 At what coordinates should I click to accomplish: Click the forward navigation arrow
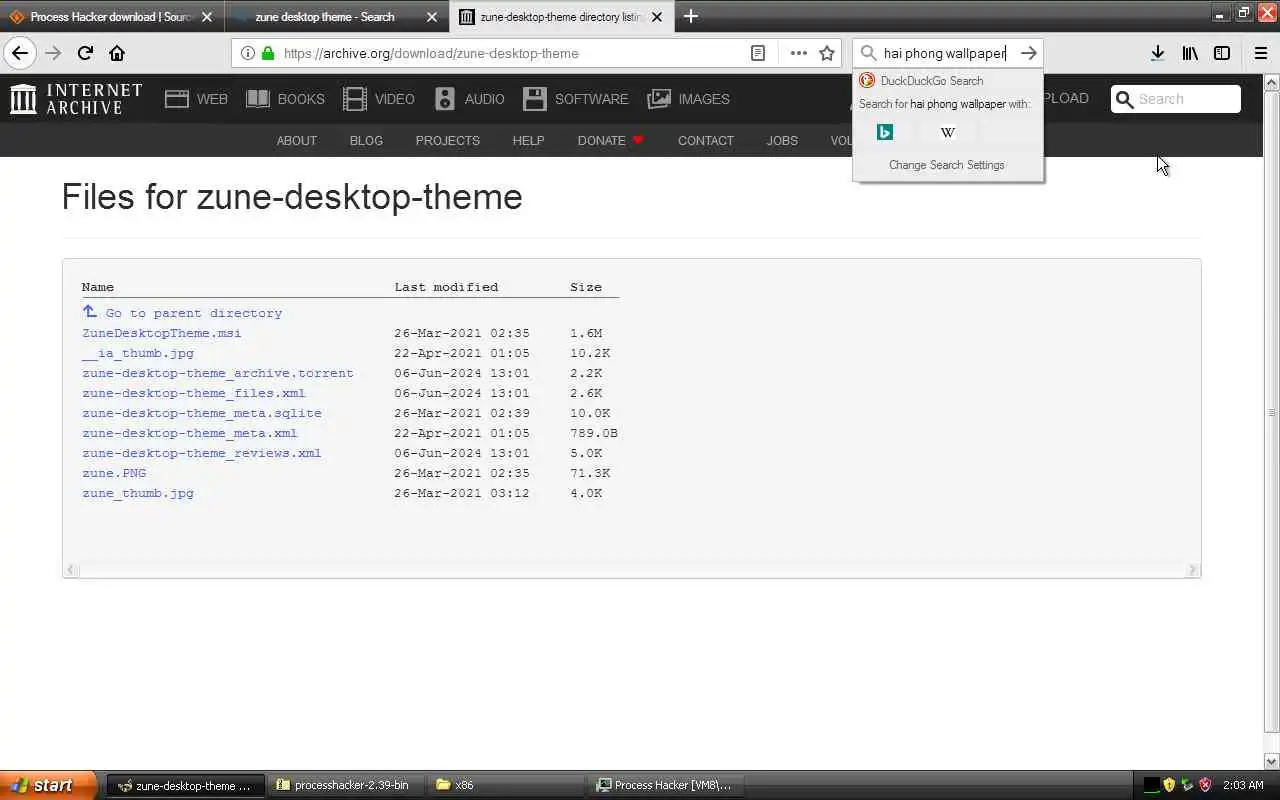coord(53,53)
